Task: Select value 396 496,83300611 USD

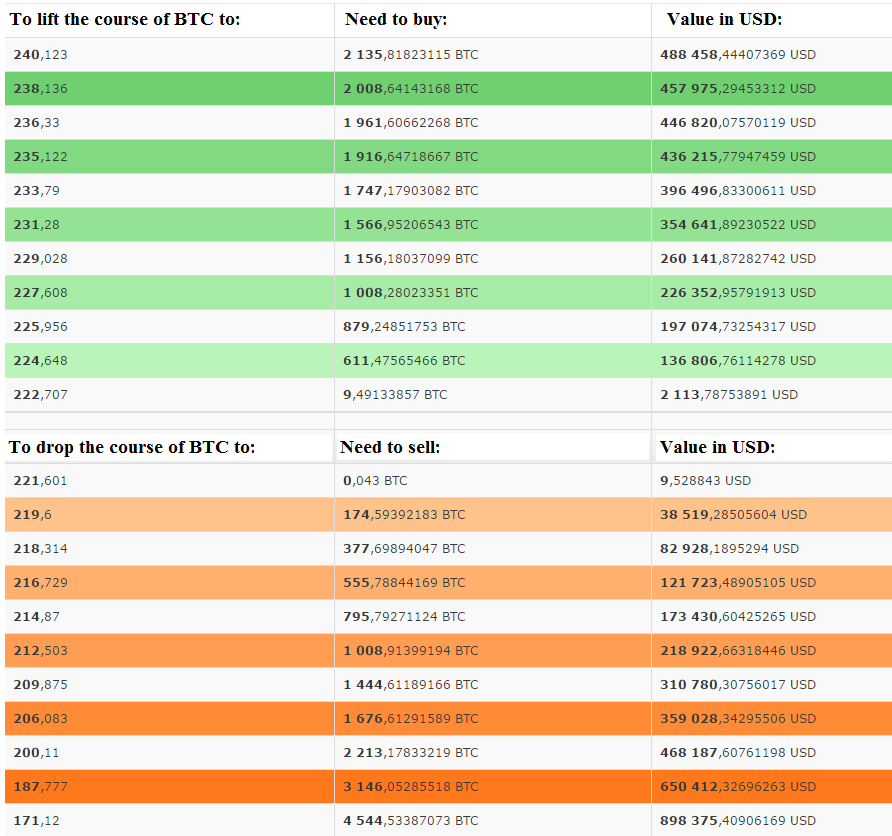Action: tap(738, 191)
